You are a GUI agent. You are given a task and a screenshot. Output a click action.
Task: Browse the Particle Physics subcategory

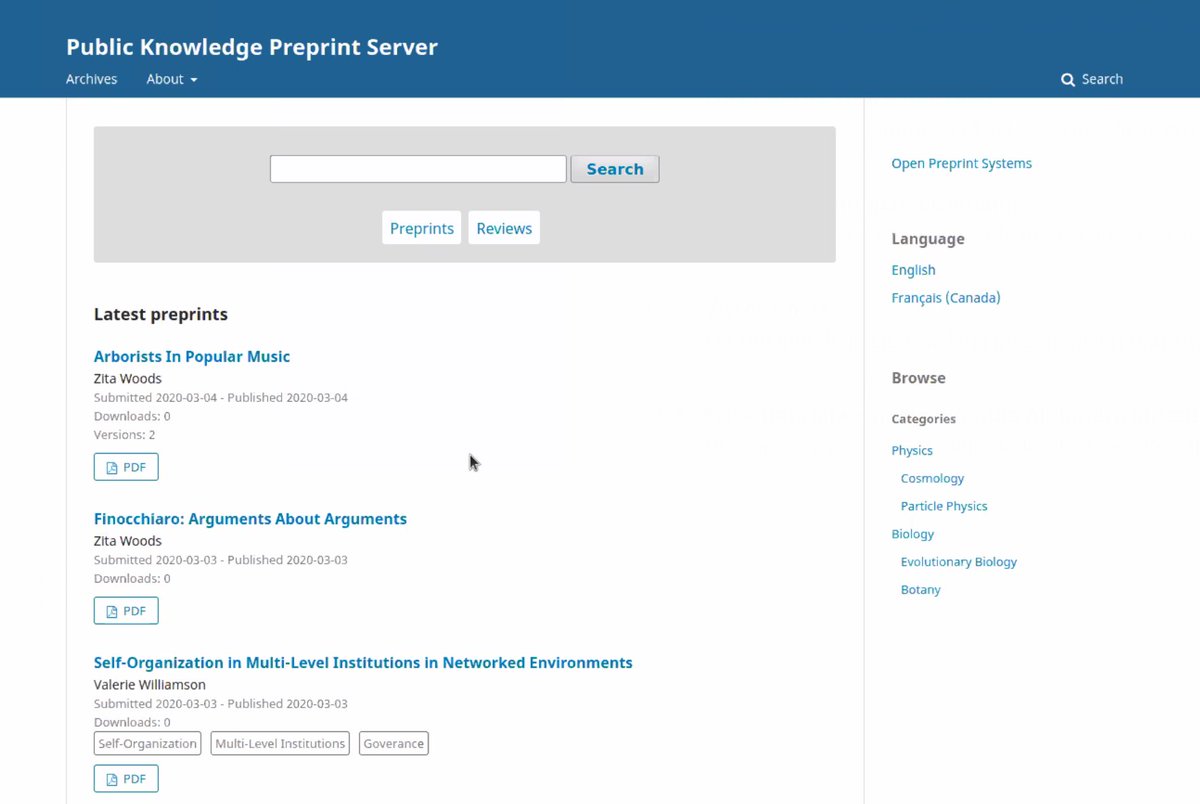[944, 506]
